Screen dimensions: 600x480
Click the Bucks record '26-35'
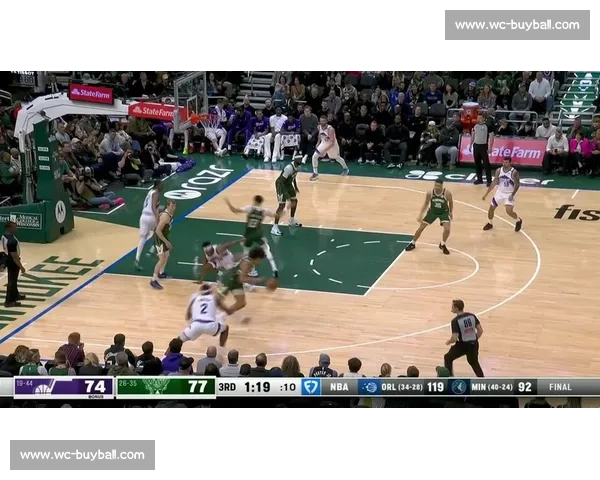127,383
